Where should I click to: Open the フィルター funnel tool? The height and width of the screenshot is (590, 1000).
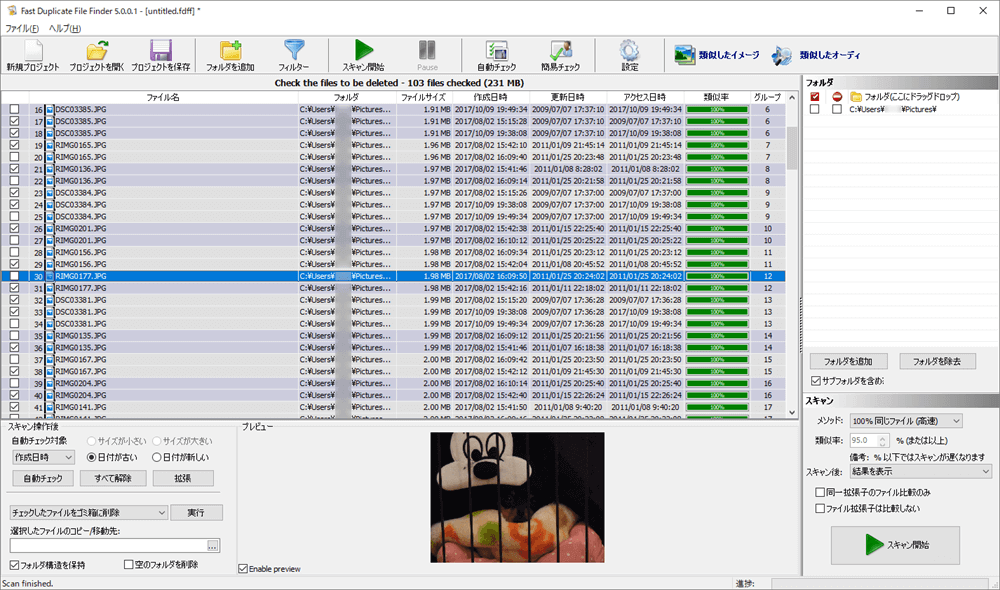click(294, 51)
